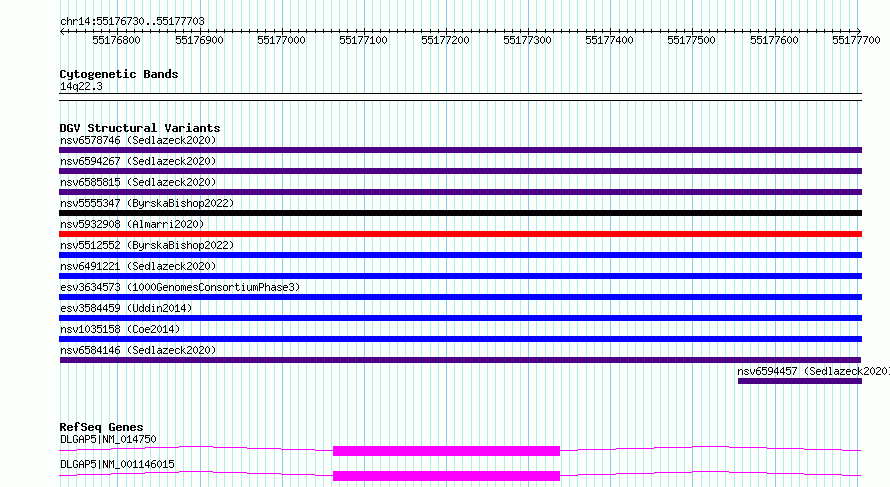
Task: Click ruler position 55177700
Action: click(x=856, y=40)
